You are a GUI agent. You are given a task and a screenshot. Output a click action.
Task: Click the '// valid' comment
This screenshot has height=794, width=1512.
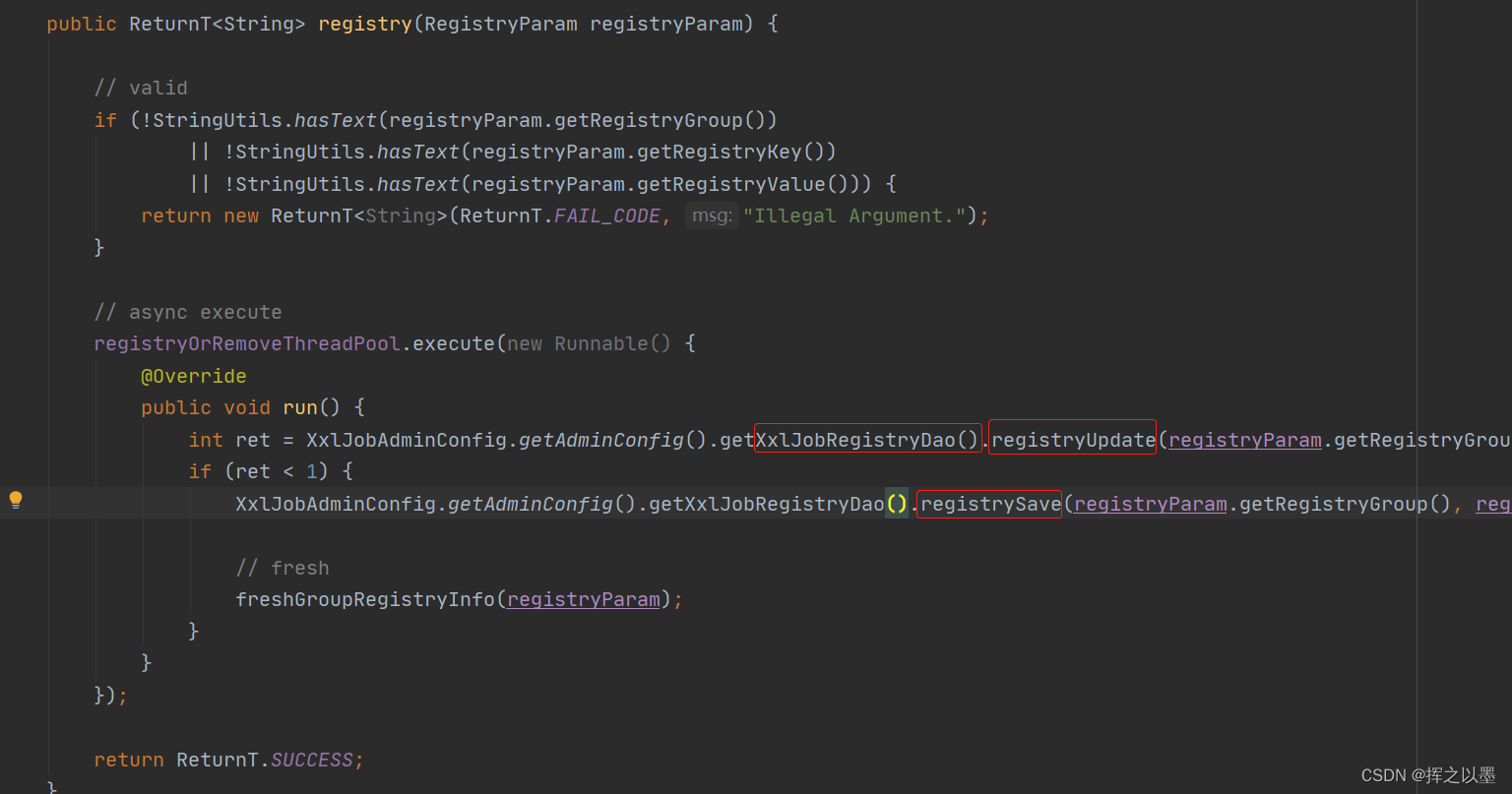tap(141, 88)
